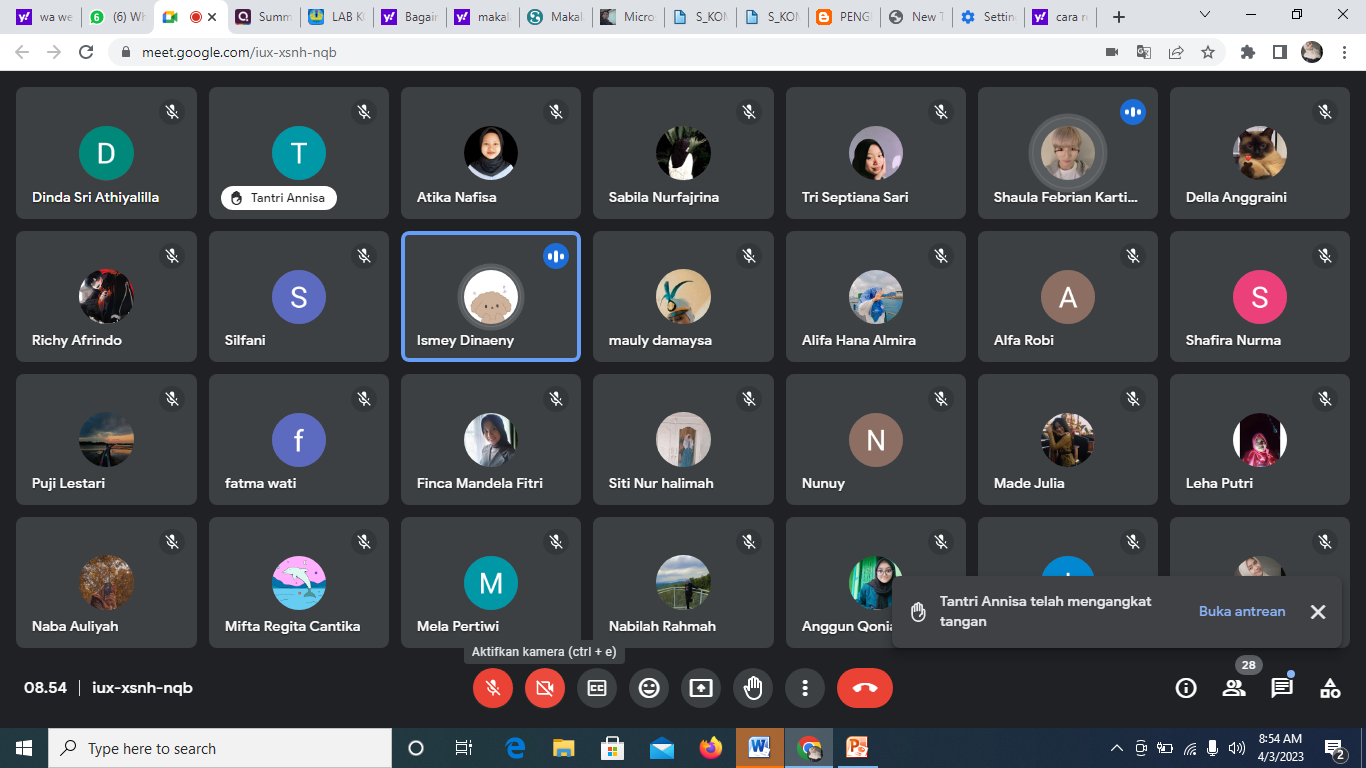Click the red leave call button
Image resolution: width=1366 pixels, height=768 pixels.
click(x=864, y=688)
